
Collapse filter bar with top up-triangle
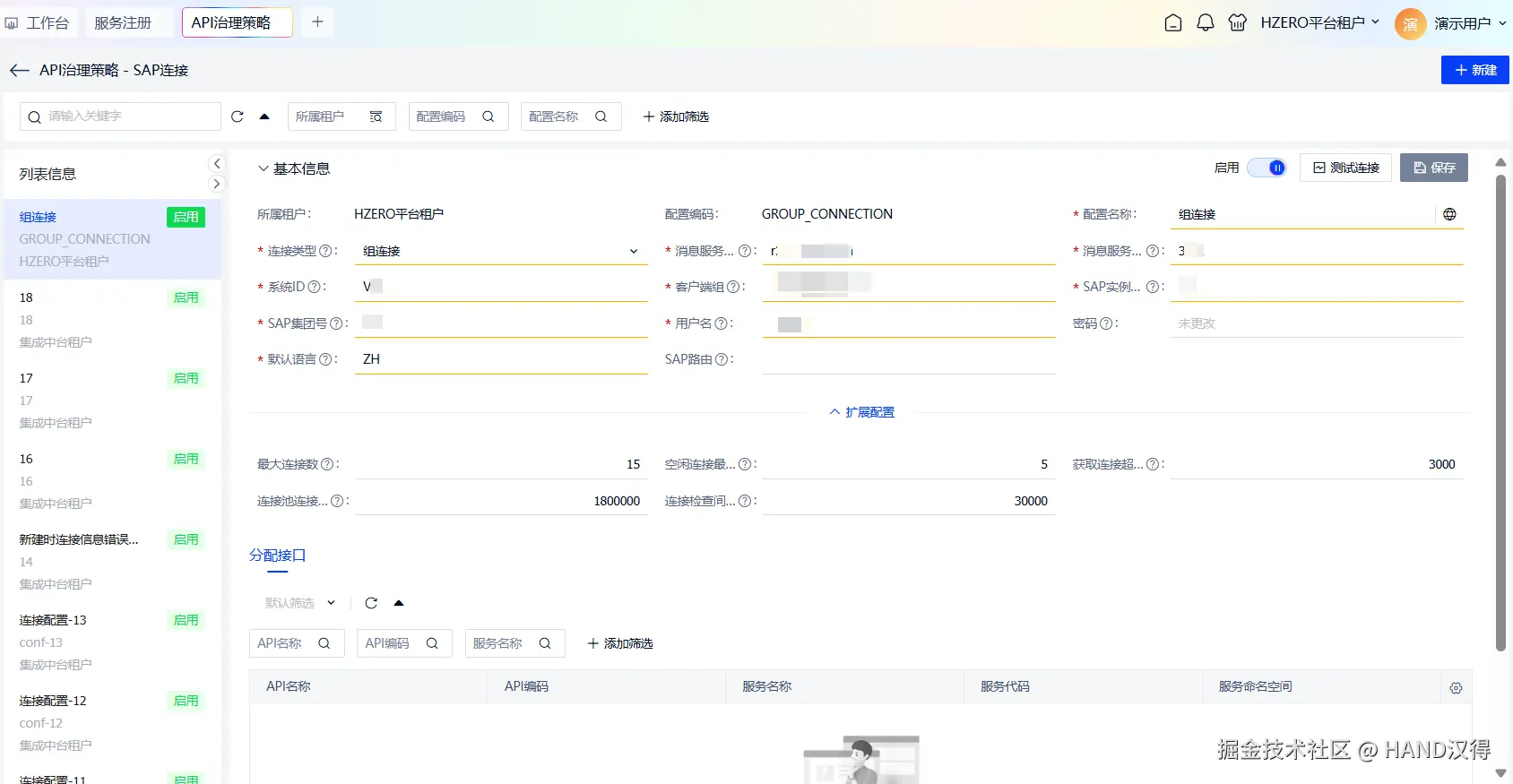(264, 116)
